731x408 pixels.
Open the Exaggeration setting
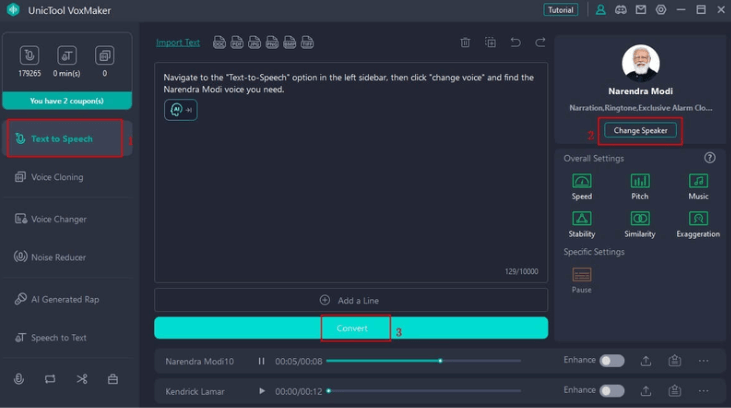coord(698,219)
